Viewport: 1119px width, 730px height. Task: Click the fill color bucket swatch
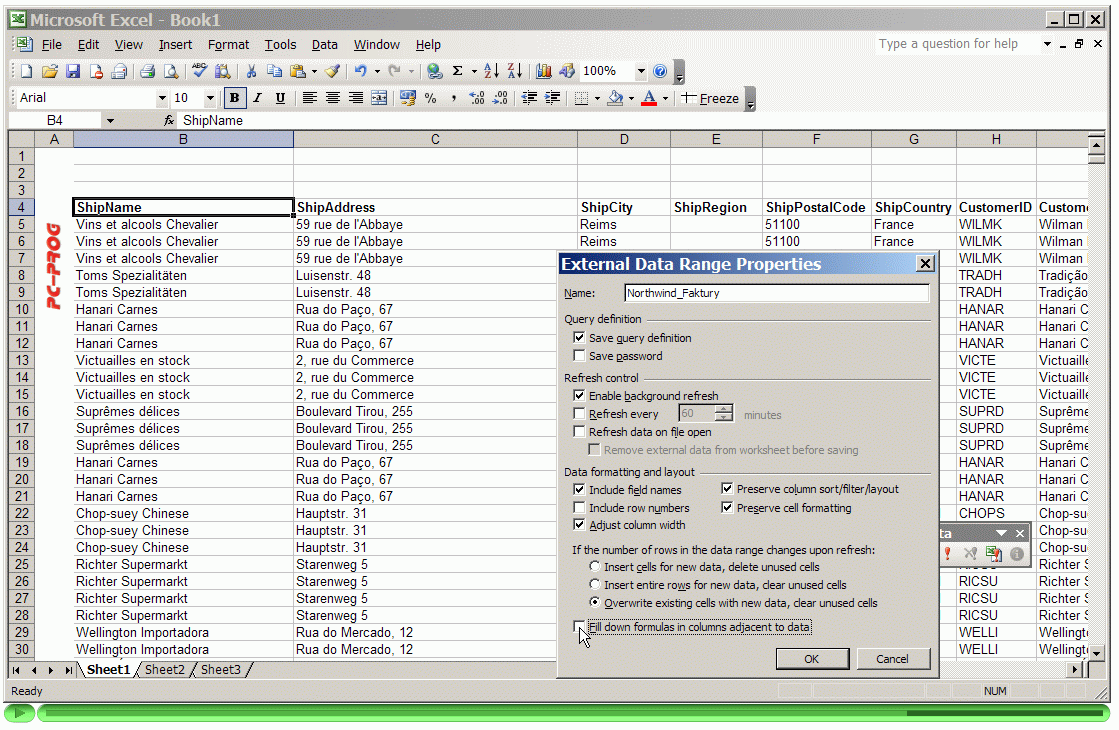(x=615, y=98)
